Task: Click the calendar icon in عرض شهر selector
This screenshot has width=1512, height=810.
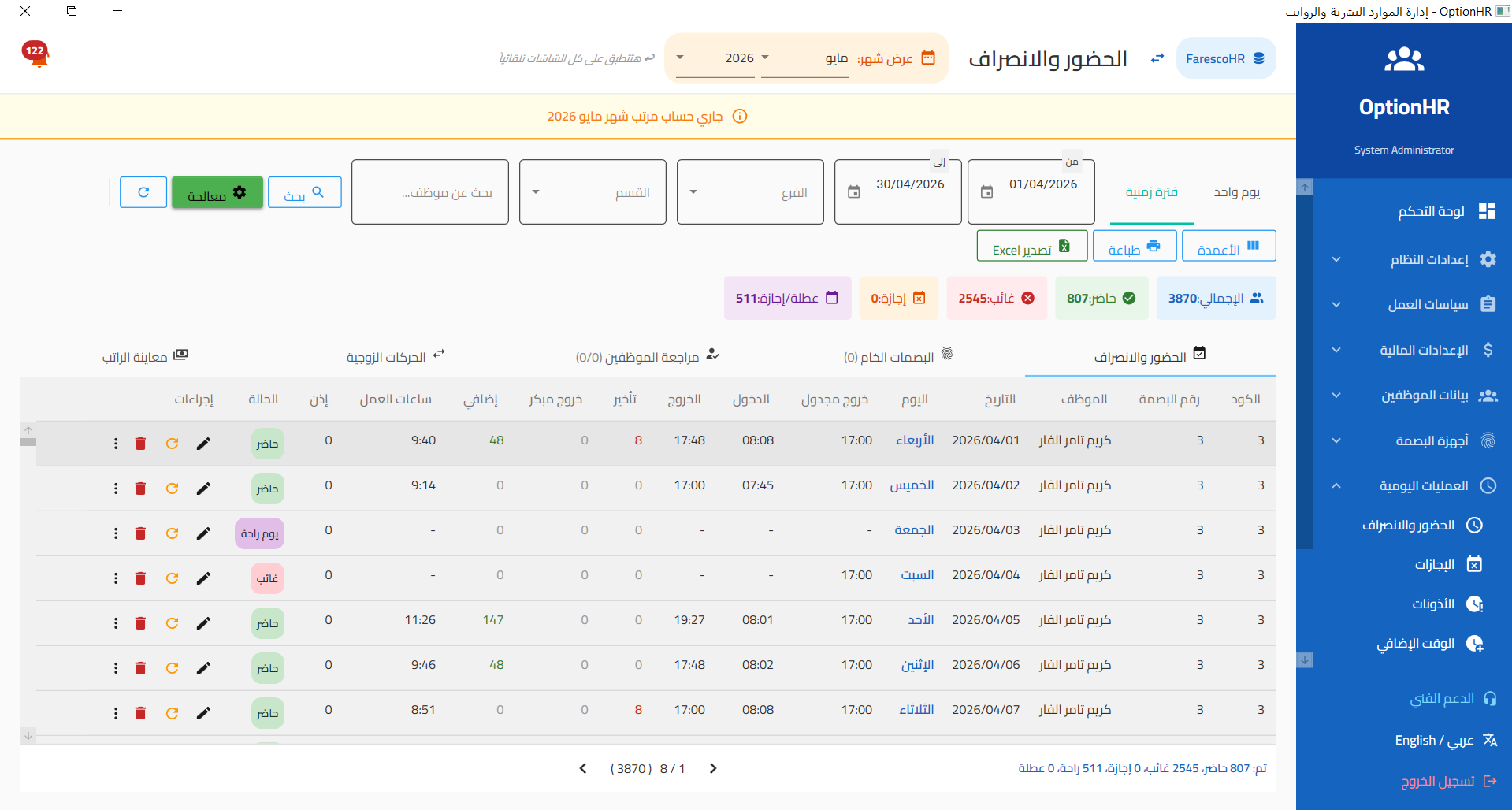Action: 928,58
